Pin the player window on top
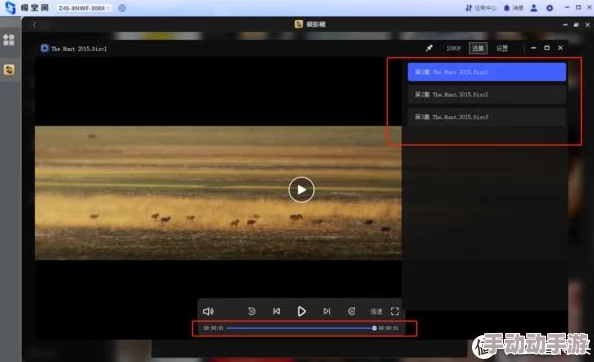Image resolution: width=594 pixels, height=362 pixels. pyautogui.click(x=429, y=48)
